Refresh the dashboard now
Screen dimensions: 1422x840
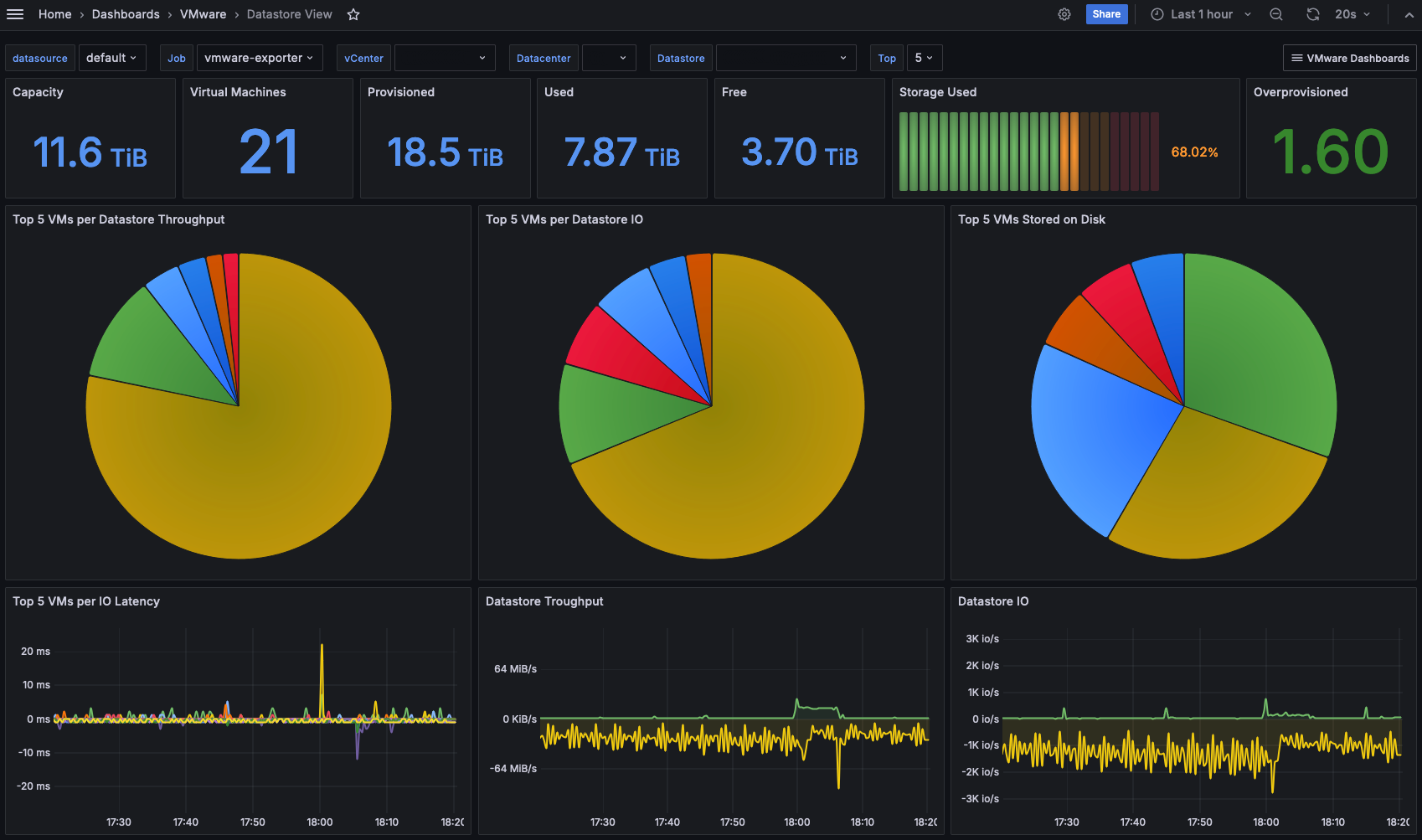point(1313,14)
